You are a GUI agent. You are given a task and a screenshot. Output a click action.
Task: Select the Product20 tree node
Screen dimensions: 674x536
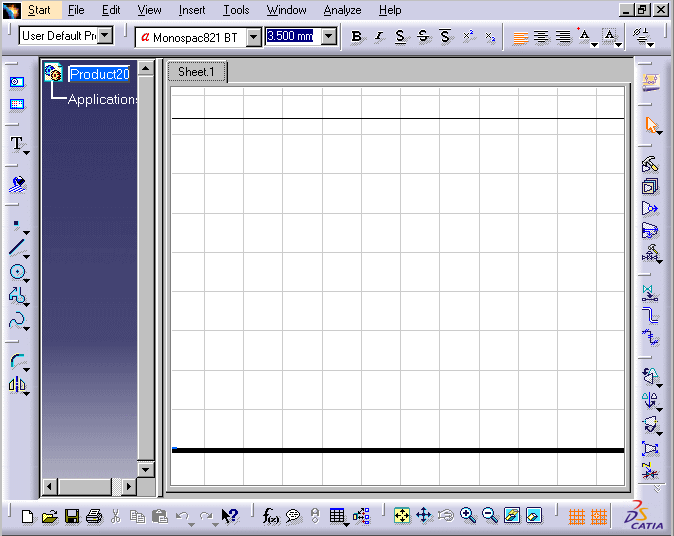click(99, 74)
